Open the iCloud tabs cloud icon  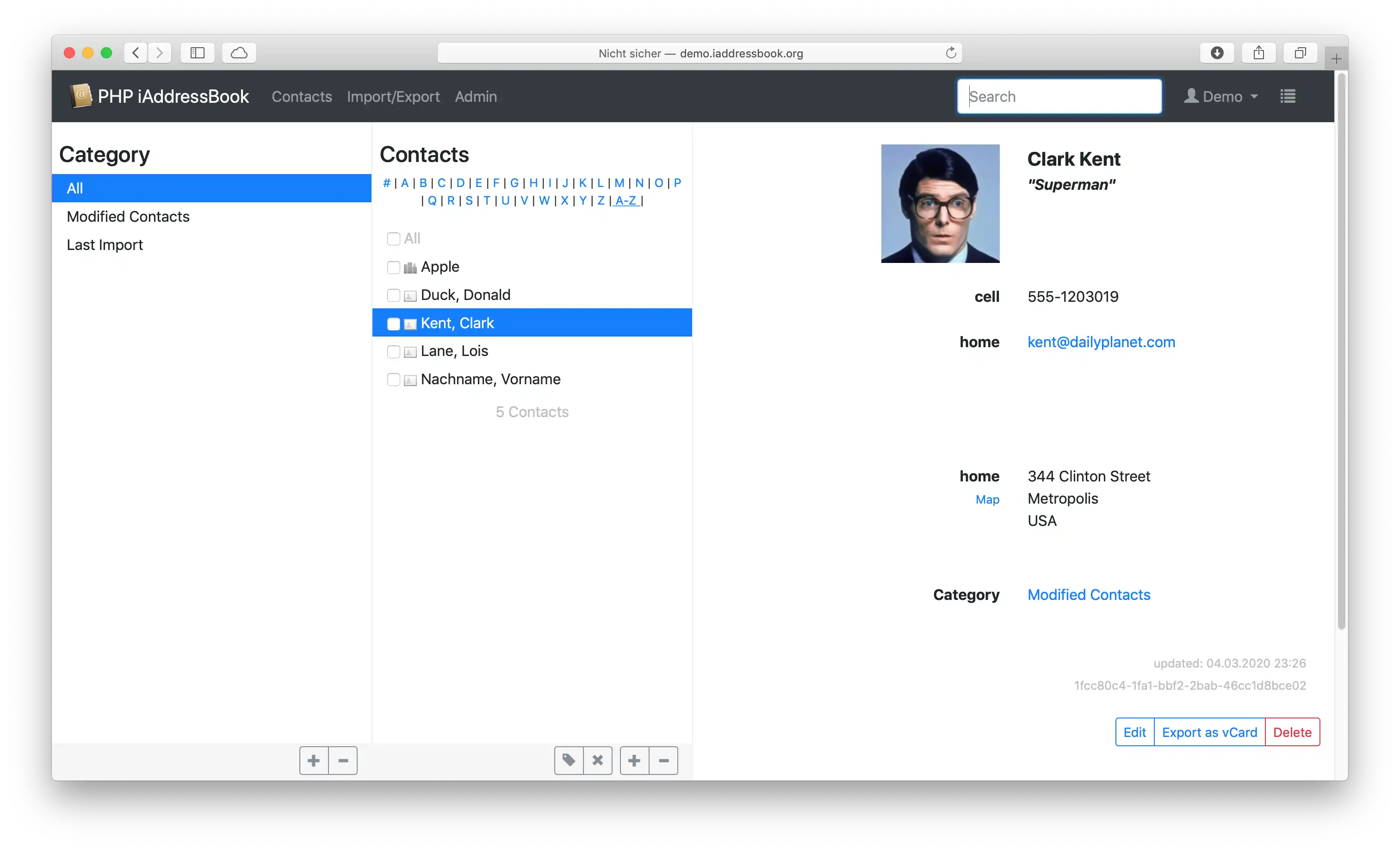239,53
